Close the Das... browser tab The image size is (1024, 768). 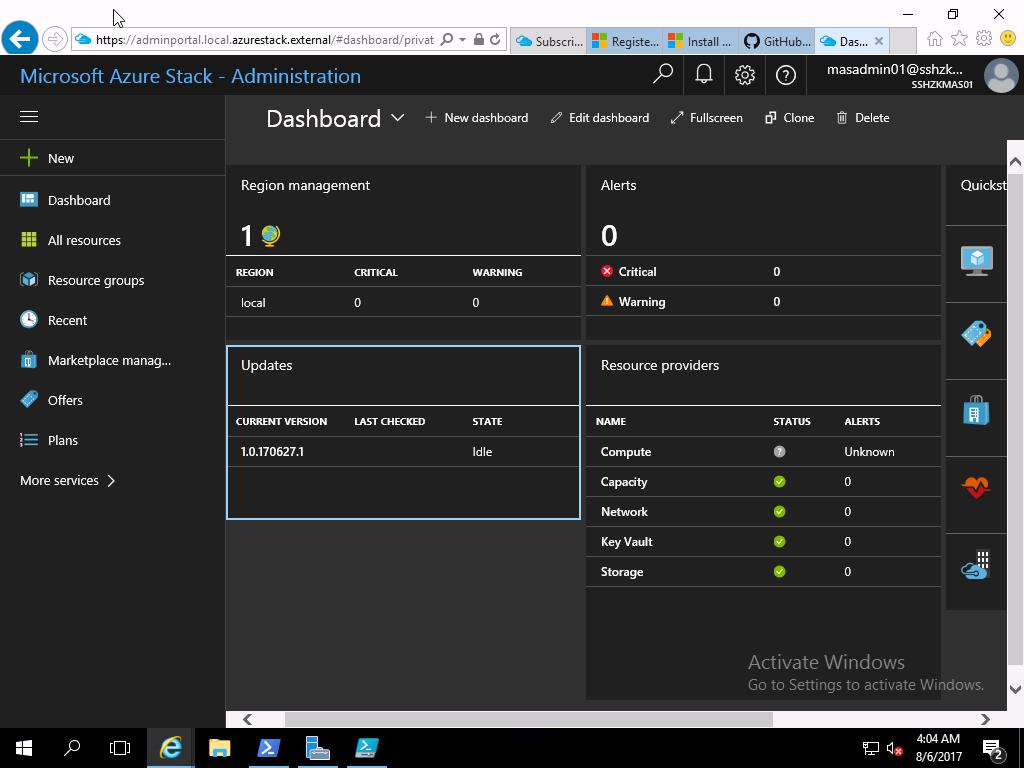(x=879, y=41)
